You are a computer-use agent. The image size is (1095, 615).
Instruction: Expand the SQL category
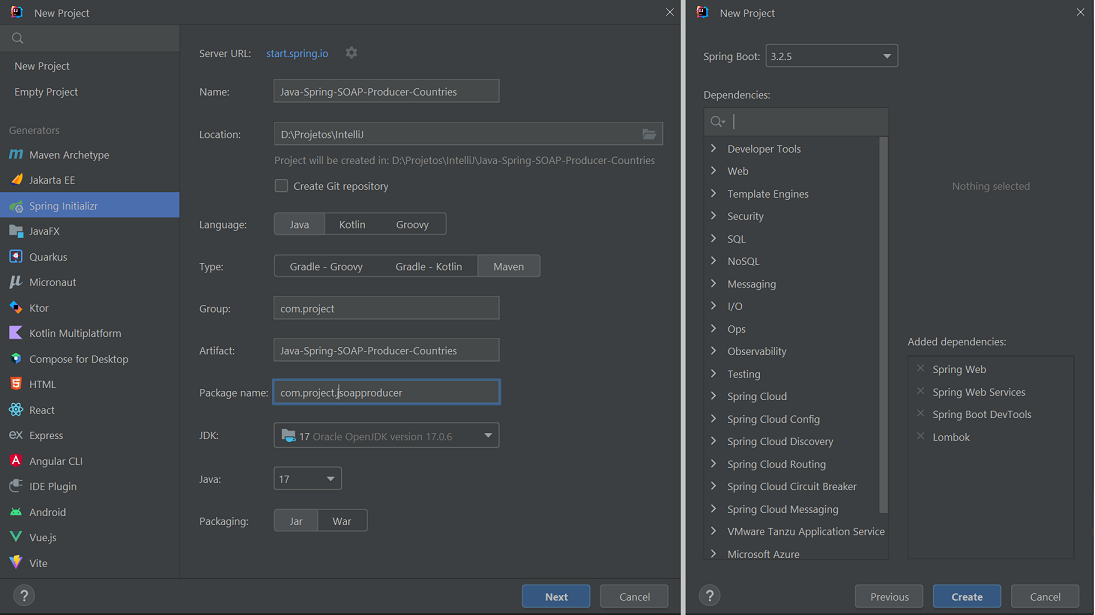[x=713, y=238]
